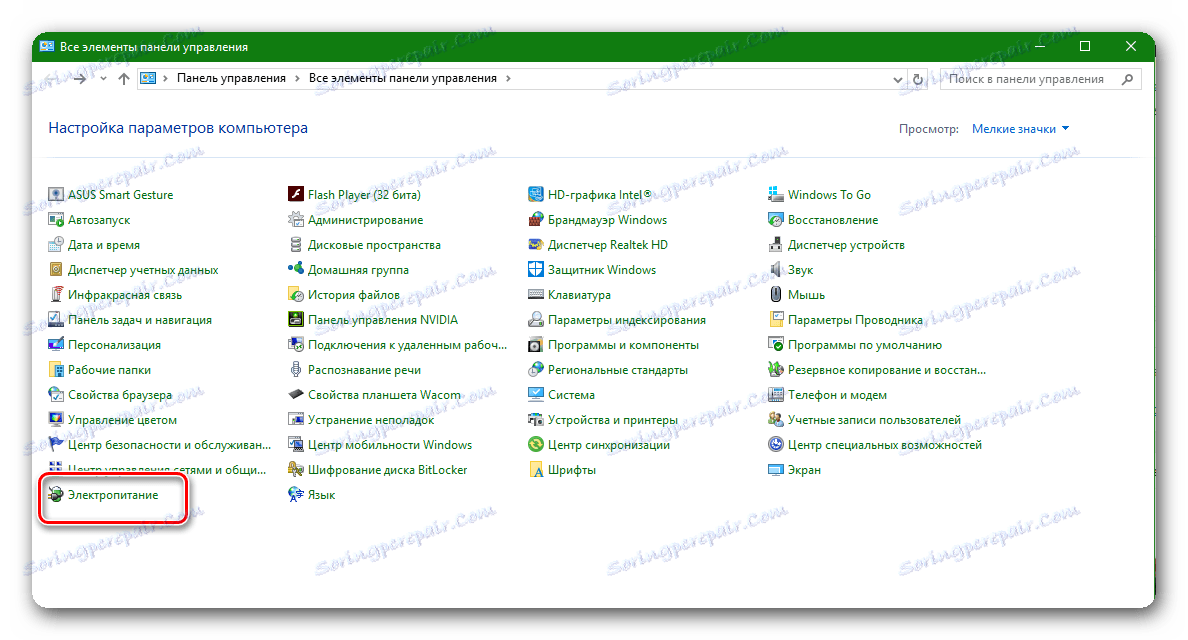This screenshot has height=640, width=1188.
Task: Open the Устранение неполадок link
Action: [371, 420]
